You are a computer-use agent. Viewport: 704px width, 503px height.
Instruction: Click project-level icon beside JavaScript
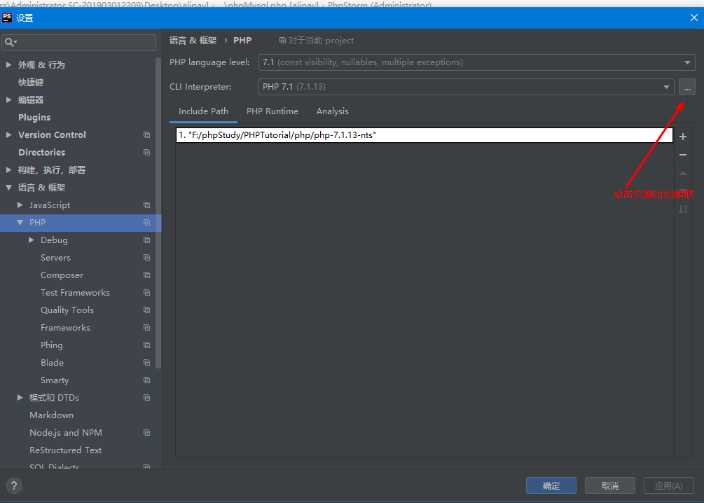tap(147, 205)
